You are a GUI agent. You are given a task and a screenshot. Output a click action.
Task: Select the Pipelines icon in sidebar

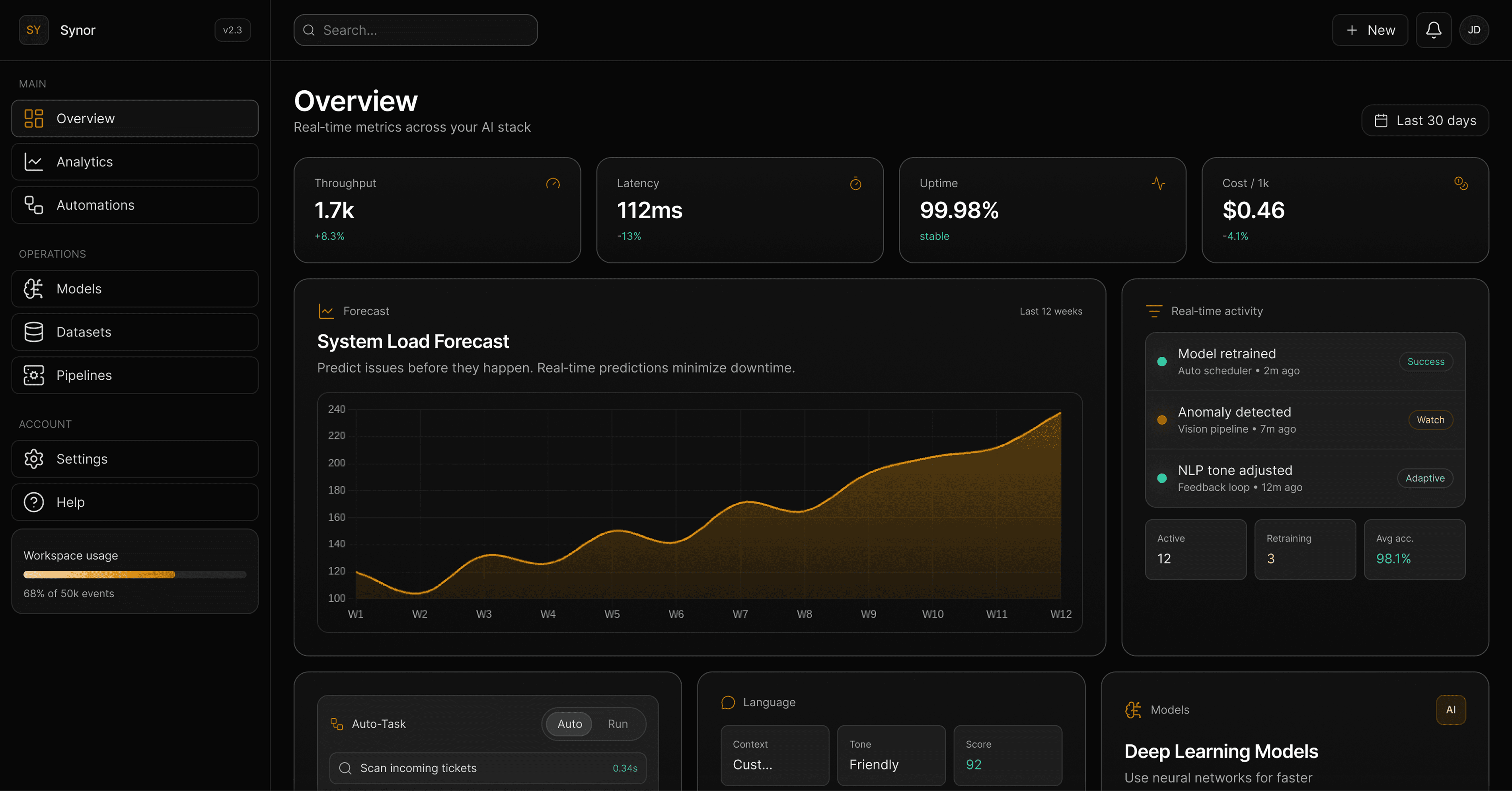(x=33, y=375)
